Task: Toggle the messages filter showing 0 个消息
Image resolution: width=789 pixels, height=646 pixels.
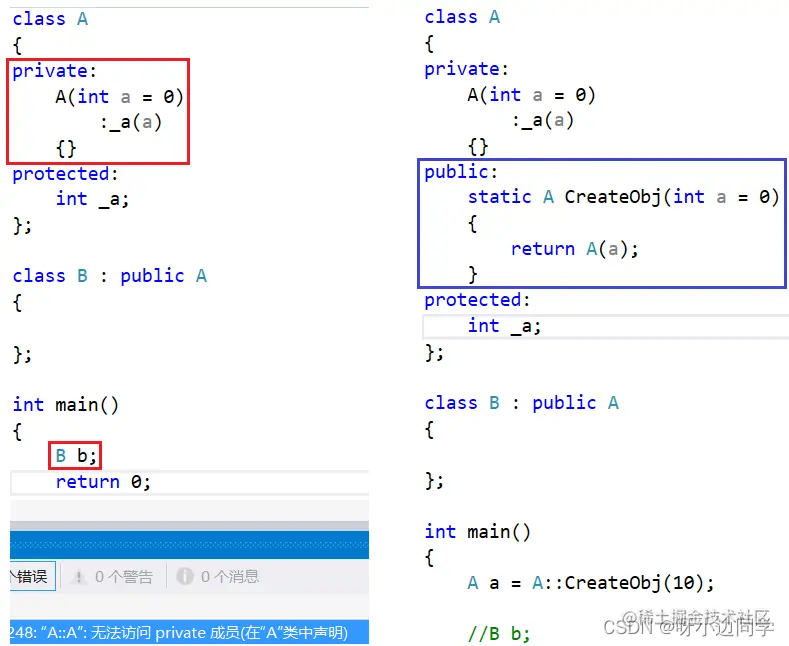Action: pos(218,577)
